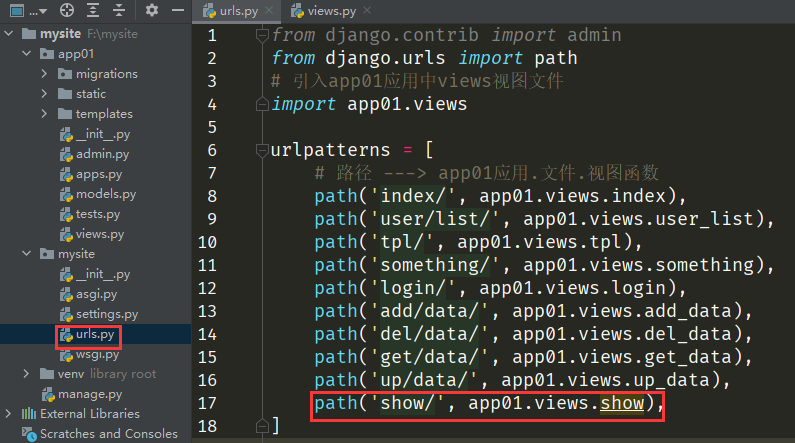Click the app01 folder icon
Screen dimensions: 795x443
(x=47, y=54)
